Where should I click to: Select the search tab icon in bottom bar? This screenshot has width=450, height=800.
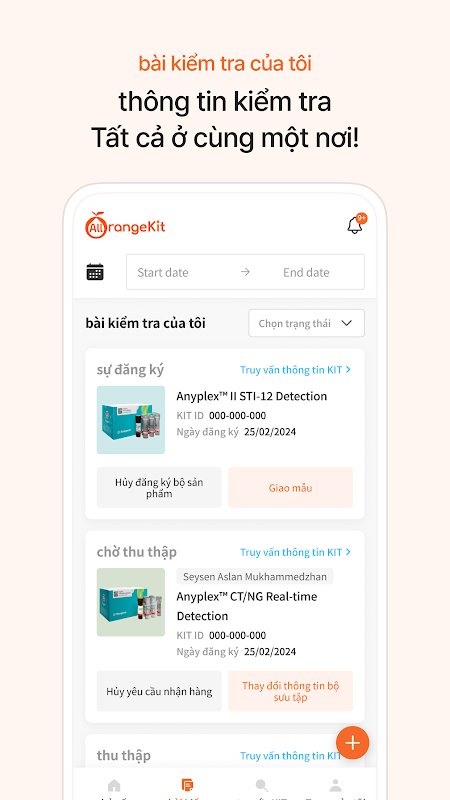(x=262, y=785)
